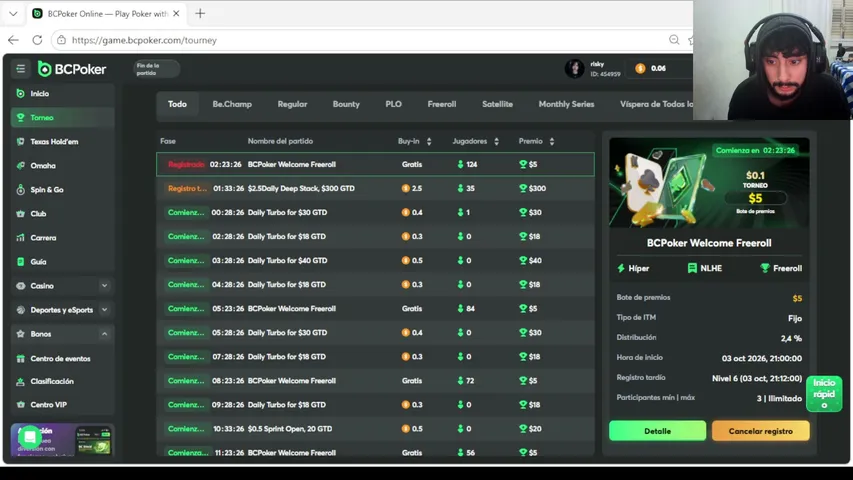Viewport: 853px width, 480px height.
Task: Select the Todo tab
Action: pos(177,104)
